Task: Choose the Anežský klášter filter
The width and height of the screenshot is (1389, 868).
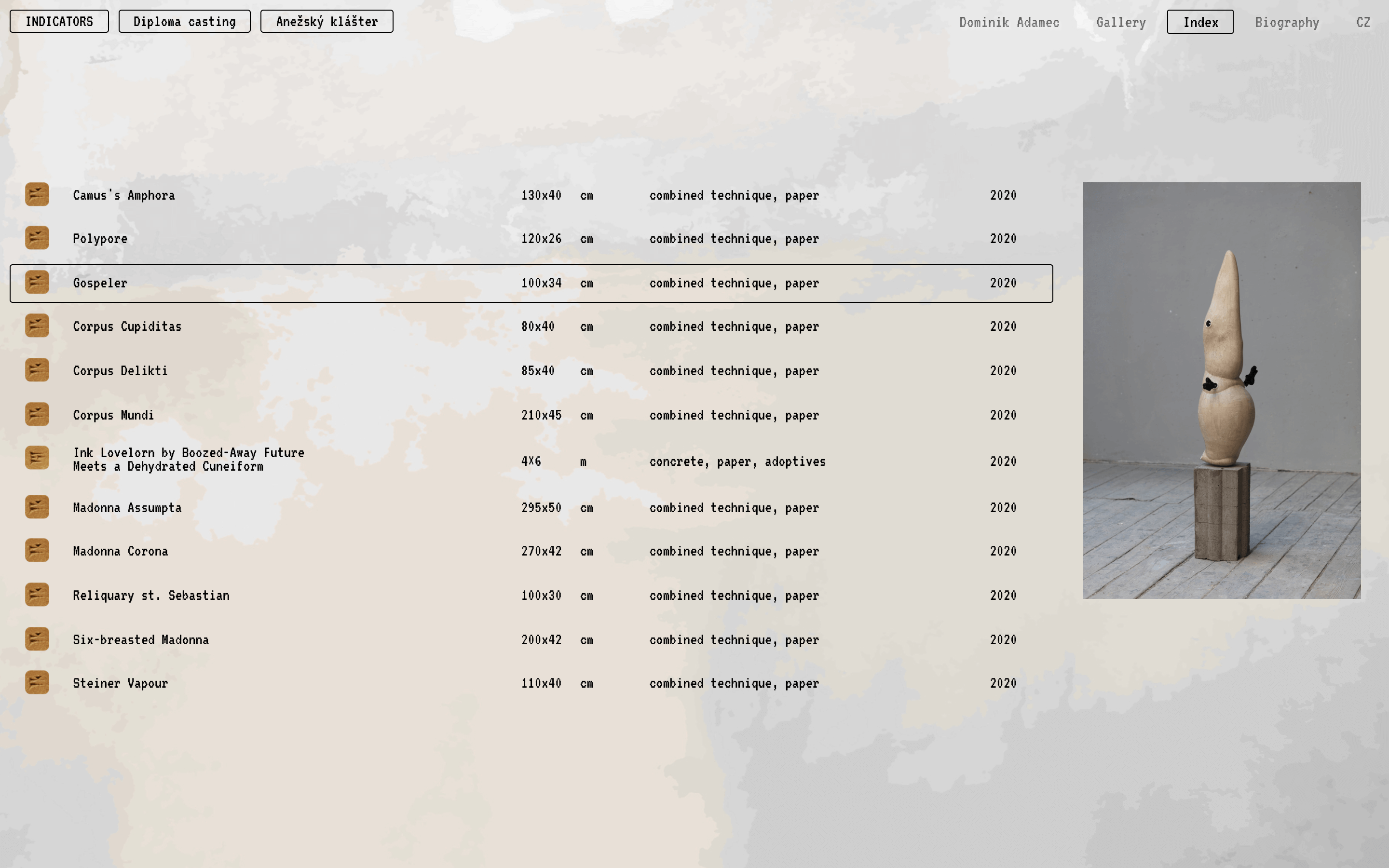Action: 327,21
